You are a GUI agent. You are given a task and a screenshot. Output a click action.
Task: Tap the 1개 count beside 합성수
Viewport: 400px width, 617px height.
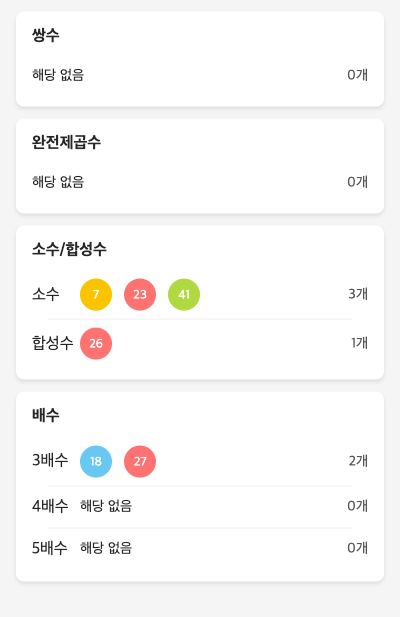pos(359,343)
